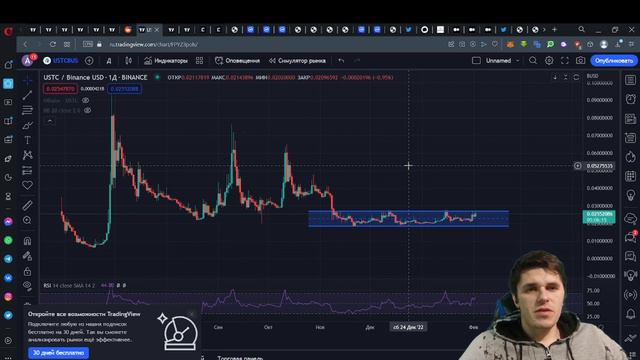Open browser tab search magnifier
Image resolution: width=640 pixels, height=360 pixels.
[582, 29]
